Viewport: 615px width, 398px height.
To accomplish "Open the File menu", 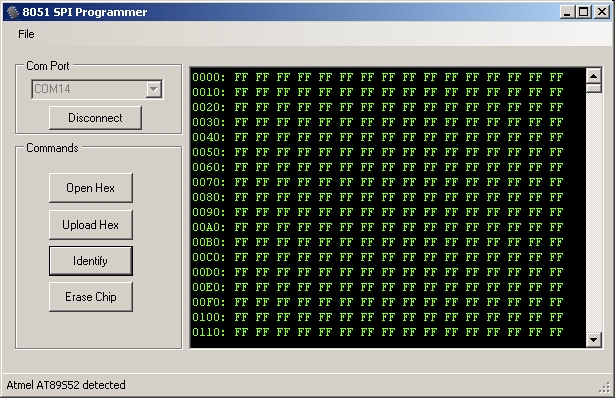I will tap(26, 34).
